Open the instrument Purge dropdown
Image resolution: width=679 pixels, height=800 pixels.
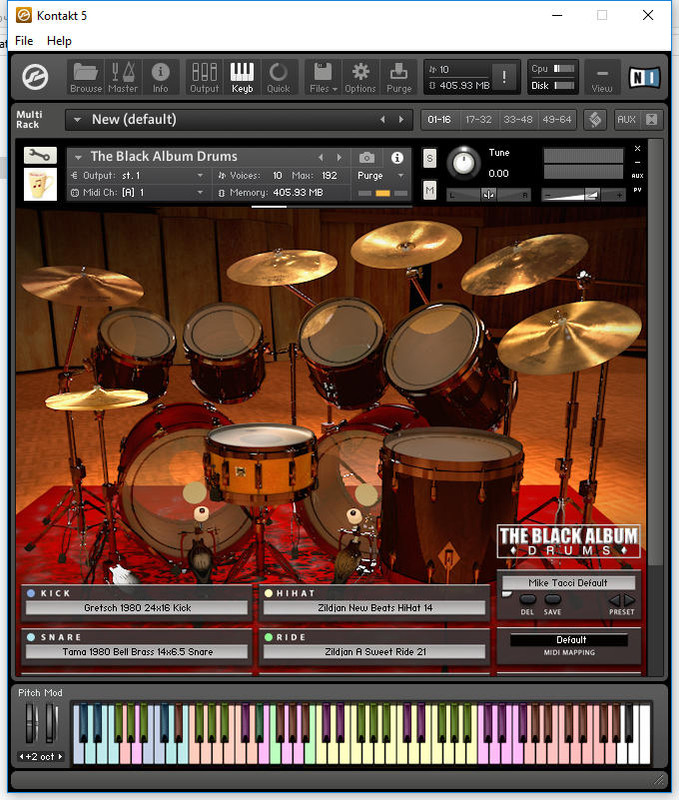380,176
